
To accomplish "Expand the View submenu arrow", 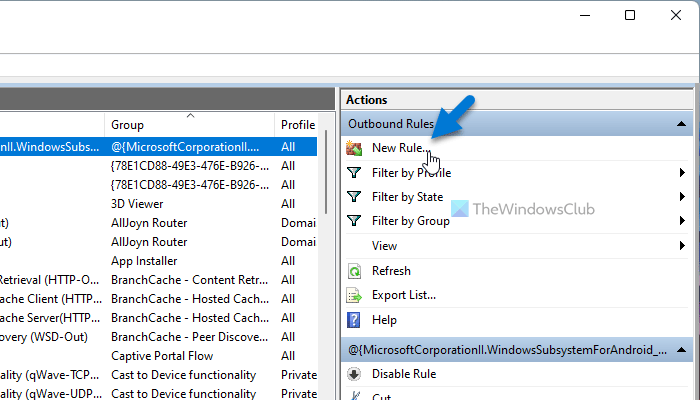I will 682,246.
